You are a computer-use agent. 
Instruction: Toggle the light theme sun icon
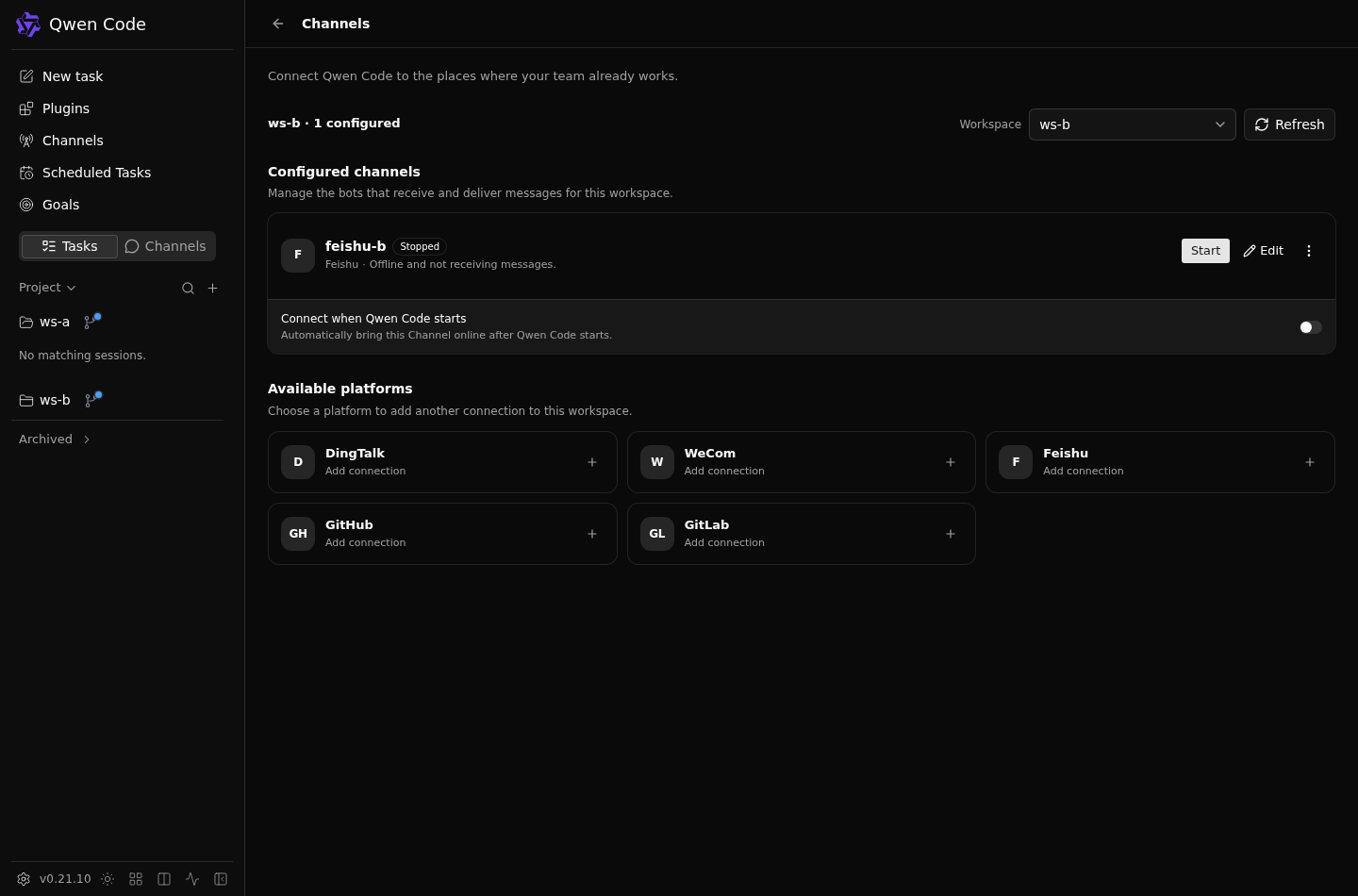pyautogui.click(x=108, y=879)
